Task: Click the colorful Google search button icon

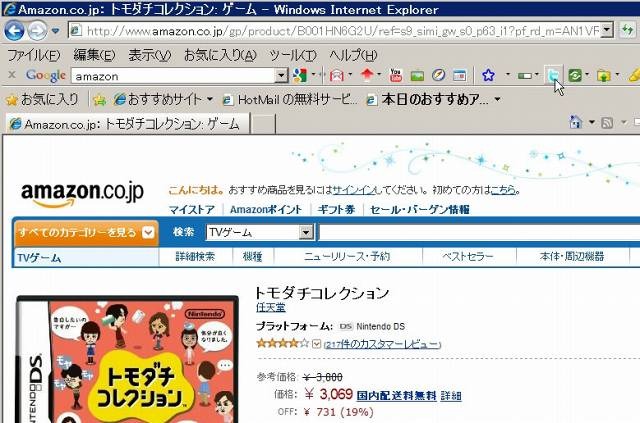Action: click(300, 76)
